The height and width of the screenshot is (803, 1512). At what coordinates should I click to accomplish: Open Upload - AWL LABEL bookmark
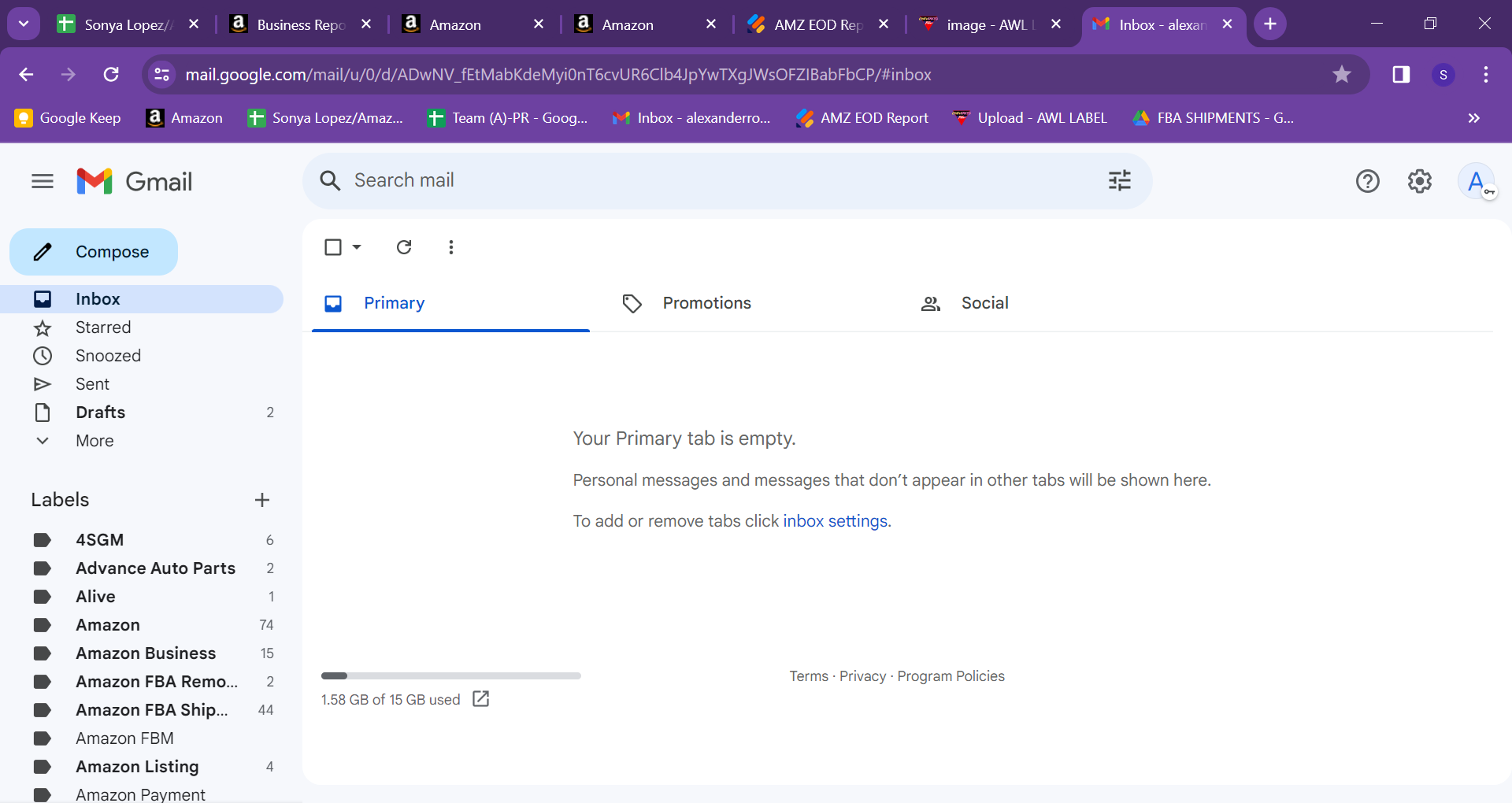point(1029,118)
